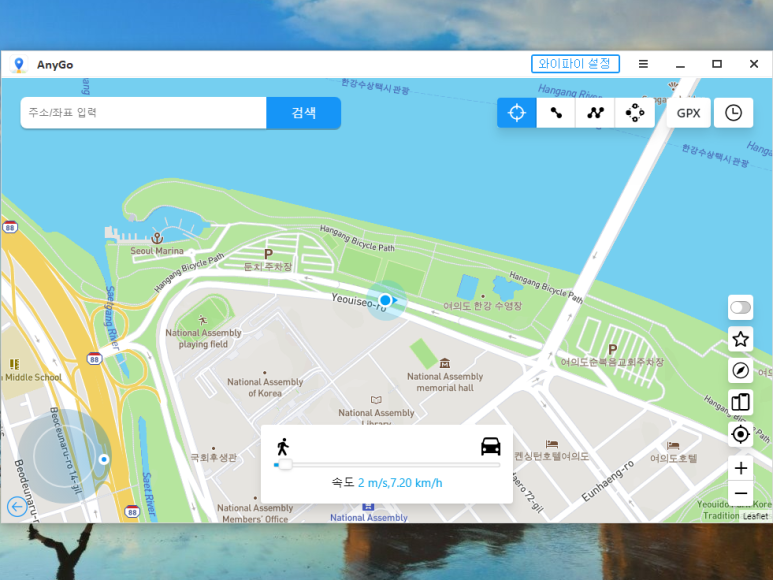Select the teleport mode crosshair icon

pos(517,113)
